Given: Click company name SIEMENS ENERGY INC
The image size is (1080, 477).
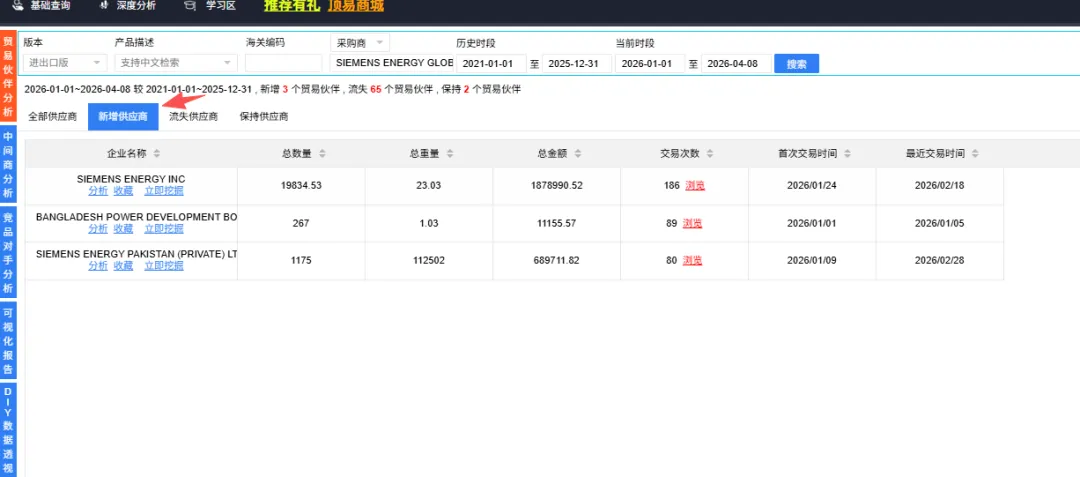Looking at the screenshot, I should coord(131,179).
